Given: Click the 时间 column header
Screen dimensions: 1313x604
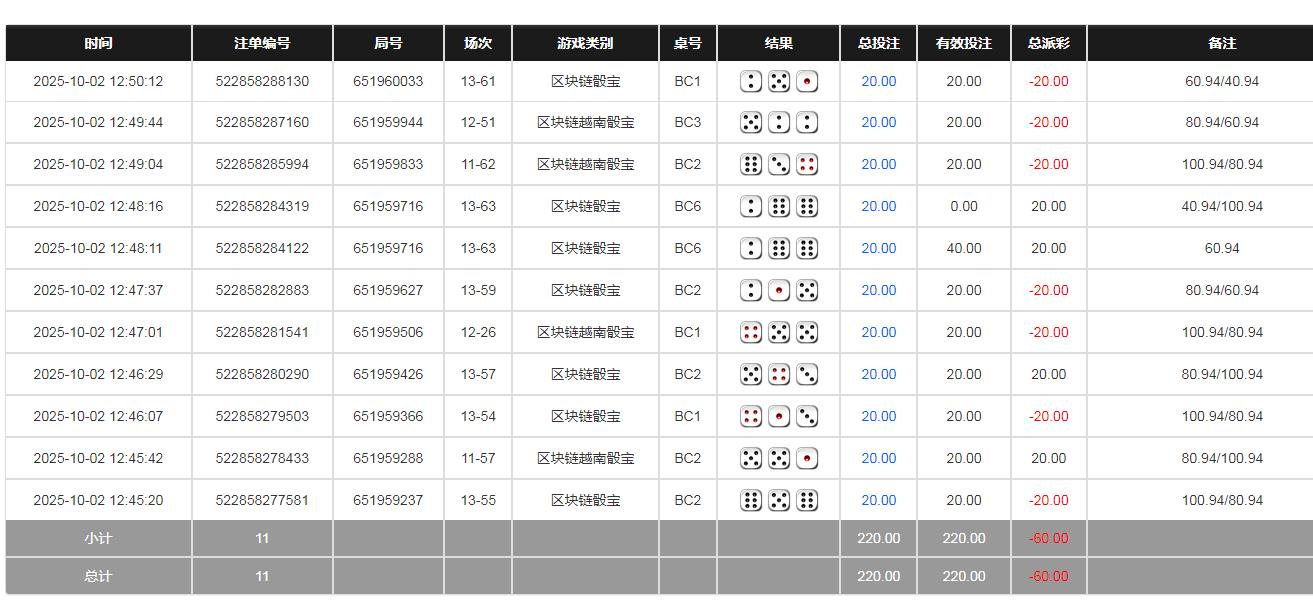Looking at the screenshot, I should click(x=97, y=43).
